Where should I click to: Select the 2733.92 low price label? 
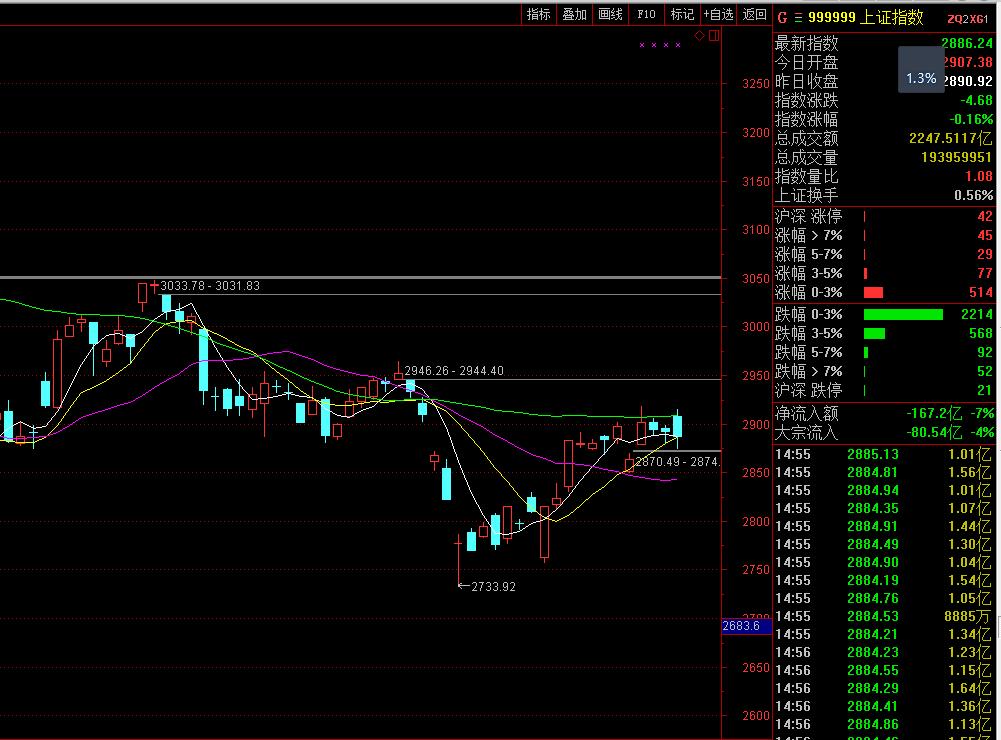(492, 587)
